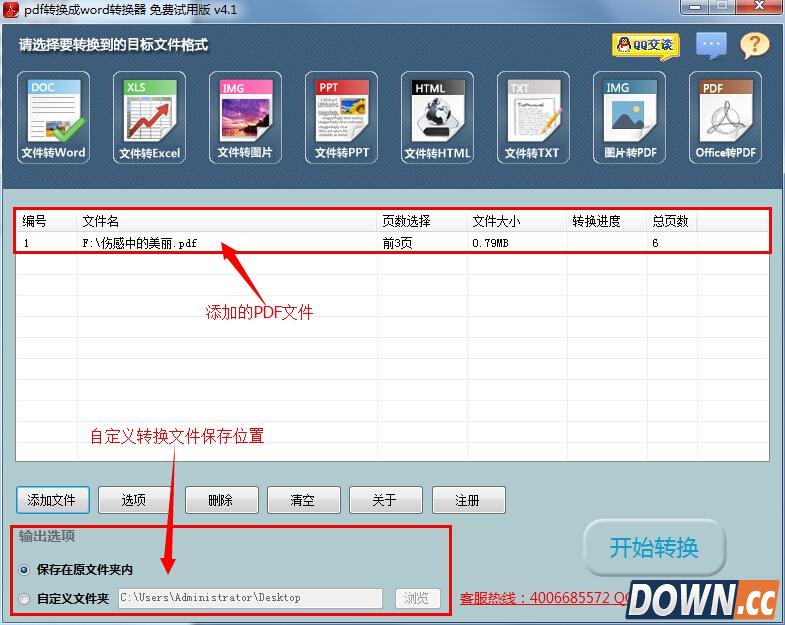This screenshot has height=625, width=785.
Task: Start conversion with 开始转换 button
Action: click(654, 547)
